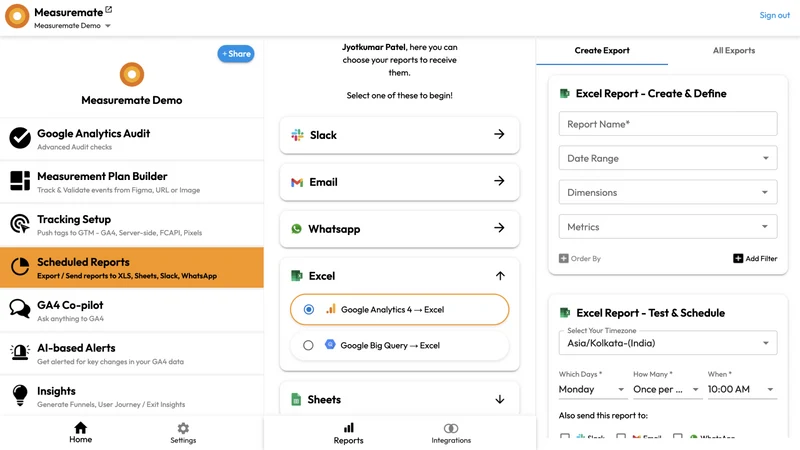
Task: Click the blue Share button
Action: click(236, 54)
